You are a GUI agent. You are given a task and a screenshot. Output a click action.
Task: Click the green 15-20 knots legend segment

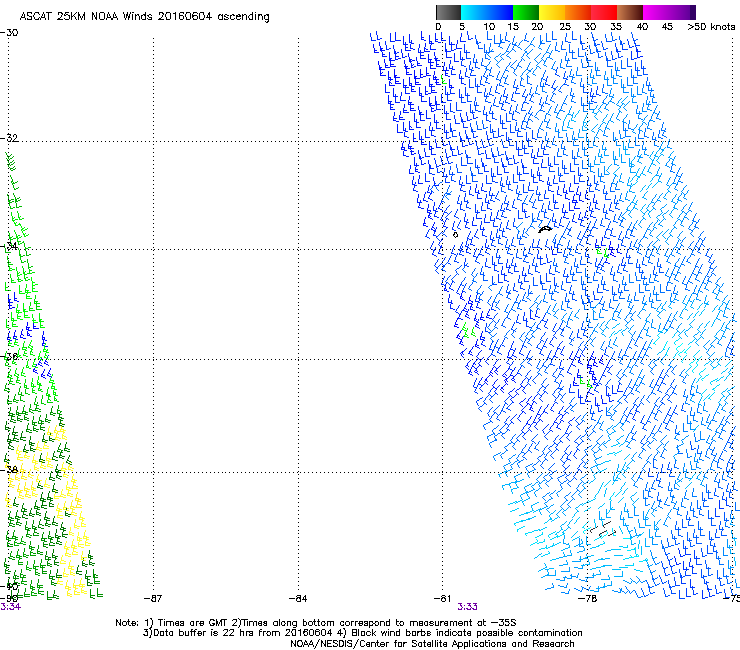click(x=526, y=12)
